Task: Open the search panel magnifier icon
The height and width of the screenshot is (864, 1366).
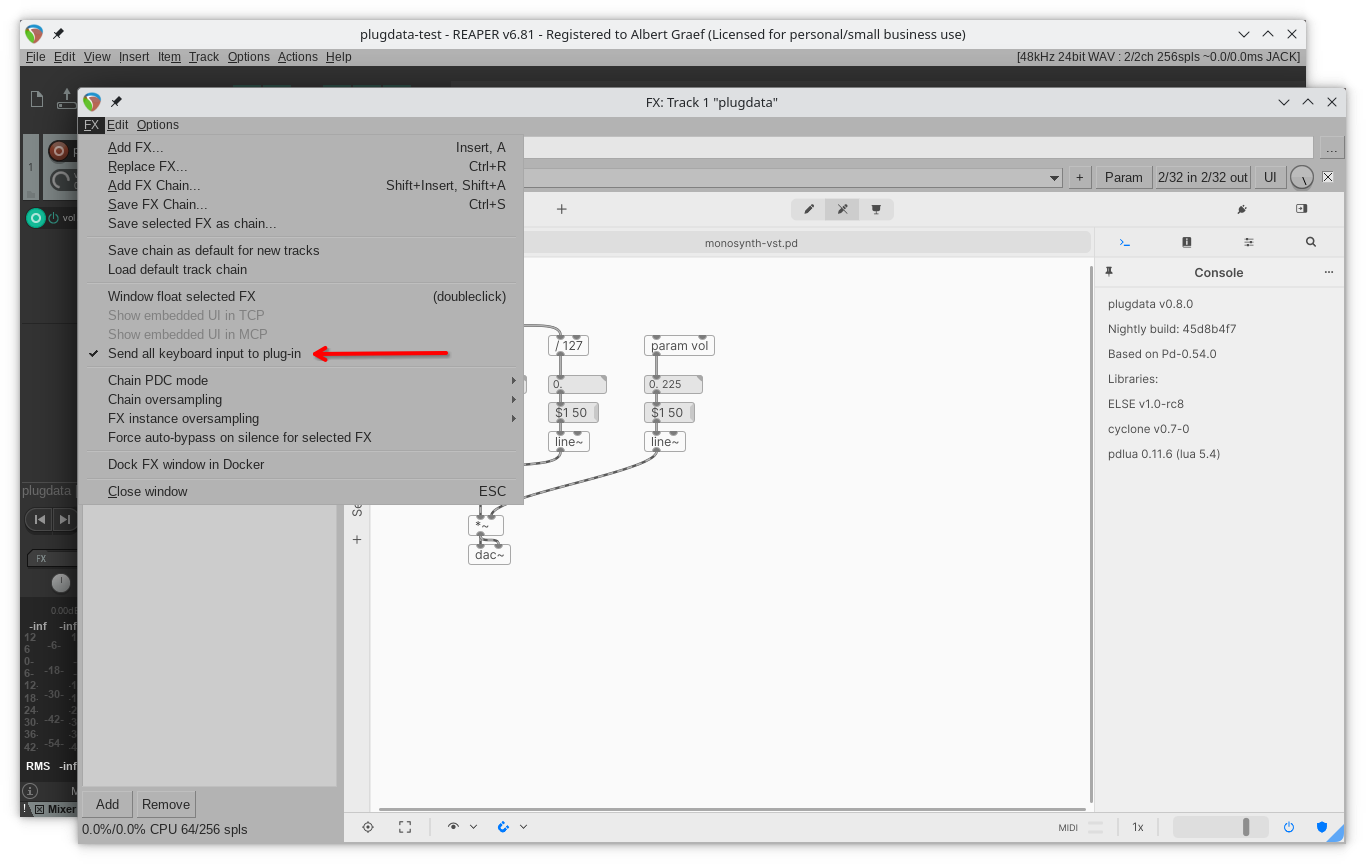Action: click(1311, 242)
